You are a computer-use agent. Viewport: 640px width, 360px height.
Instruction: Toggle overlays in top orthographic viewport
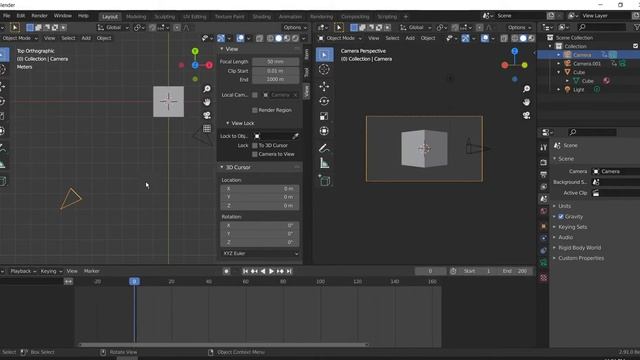coord(240,38)
